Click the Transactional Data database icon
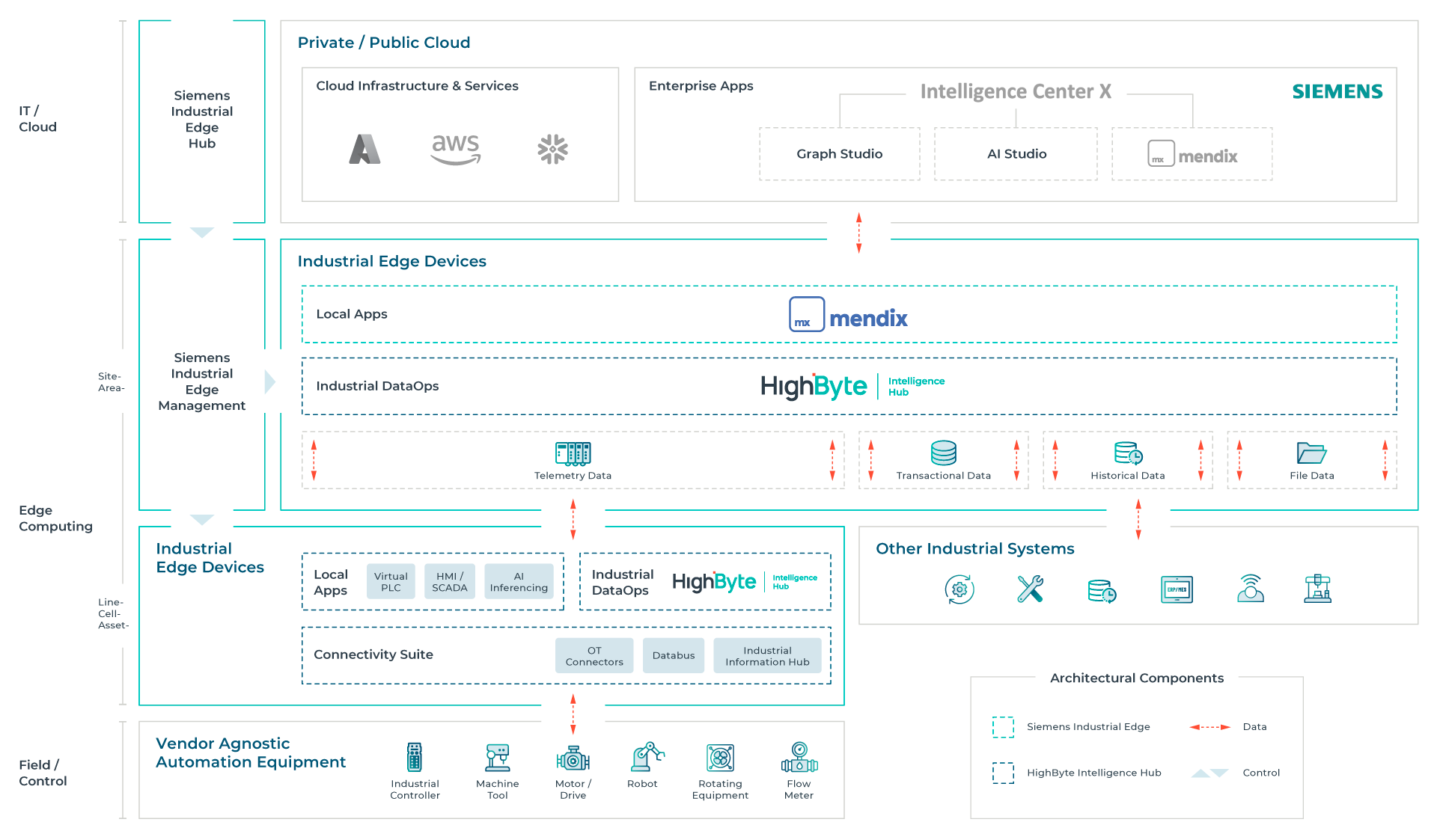1437x840 pixels. (x=943, y=453)
